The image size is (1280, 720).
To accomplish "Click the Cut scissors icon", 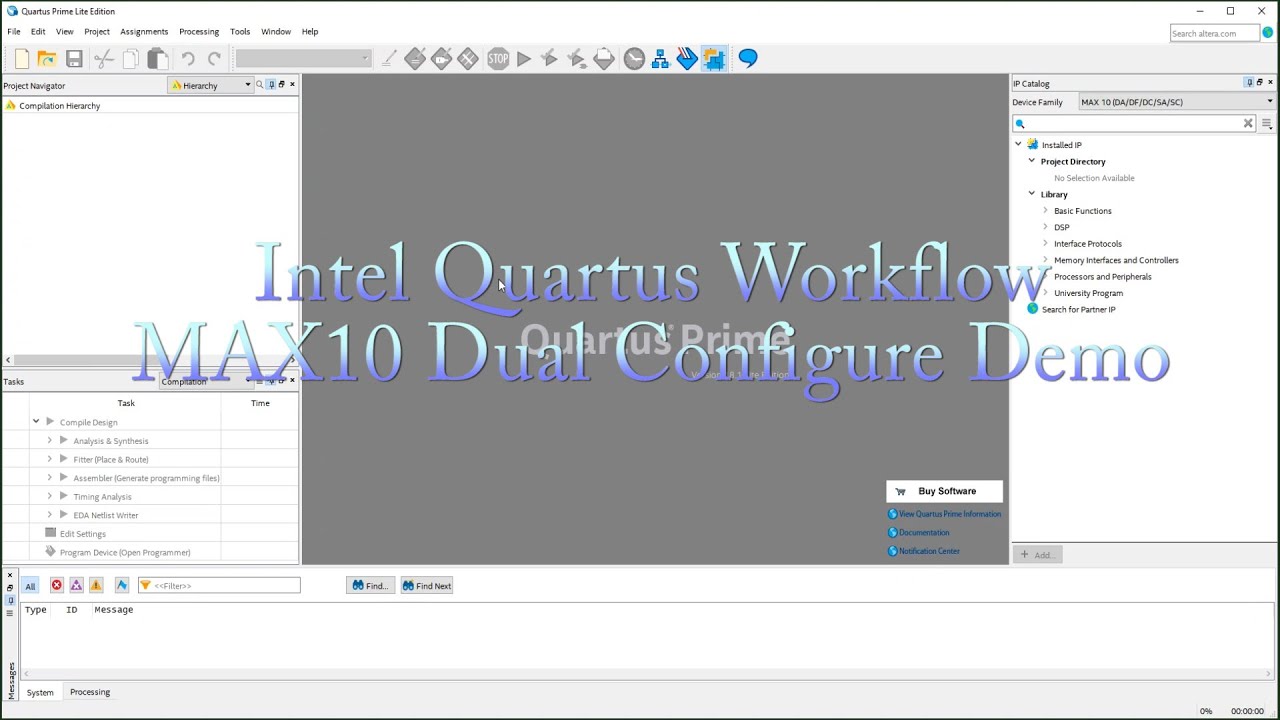I will pos(103,59).
